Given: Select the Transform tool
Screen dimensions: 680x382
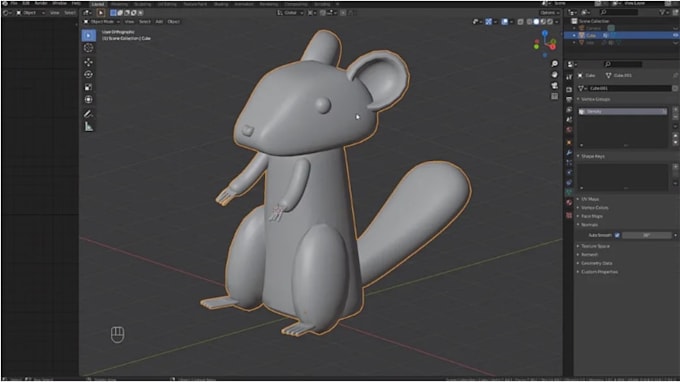Looking at the screenshot, I should point(88,100).
